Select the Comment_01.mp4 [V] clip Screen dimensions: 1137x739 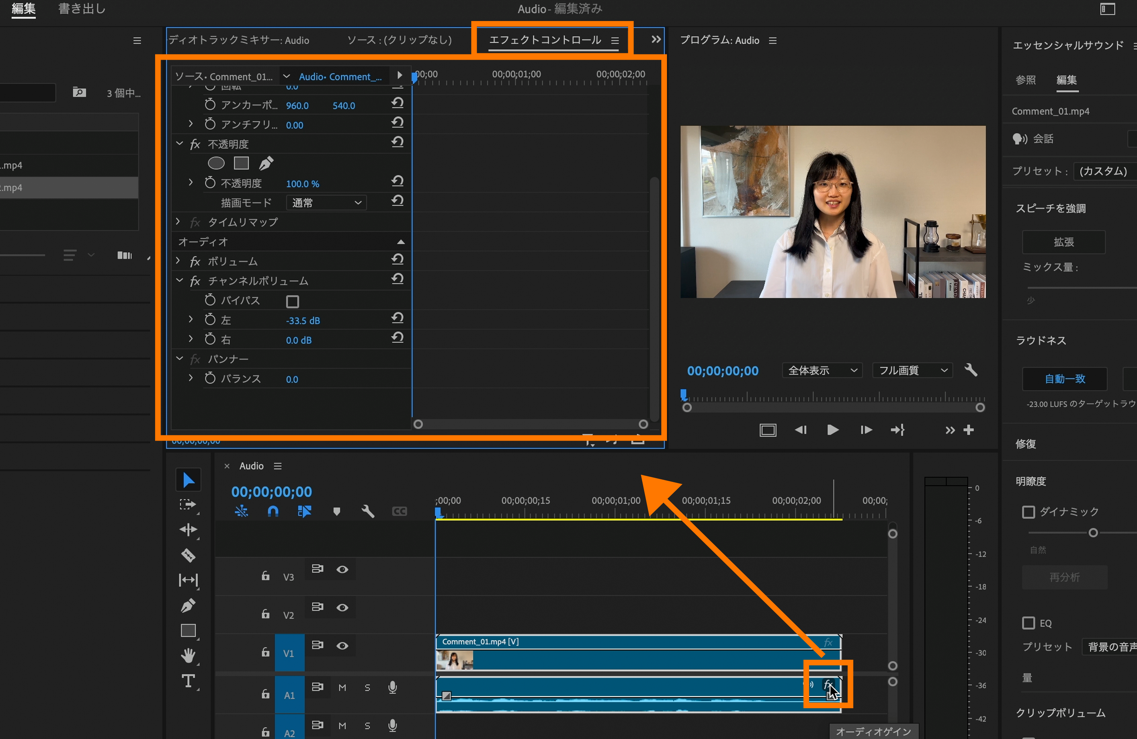(638, 652)
